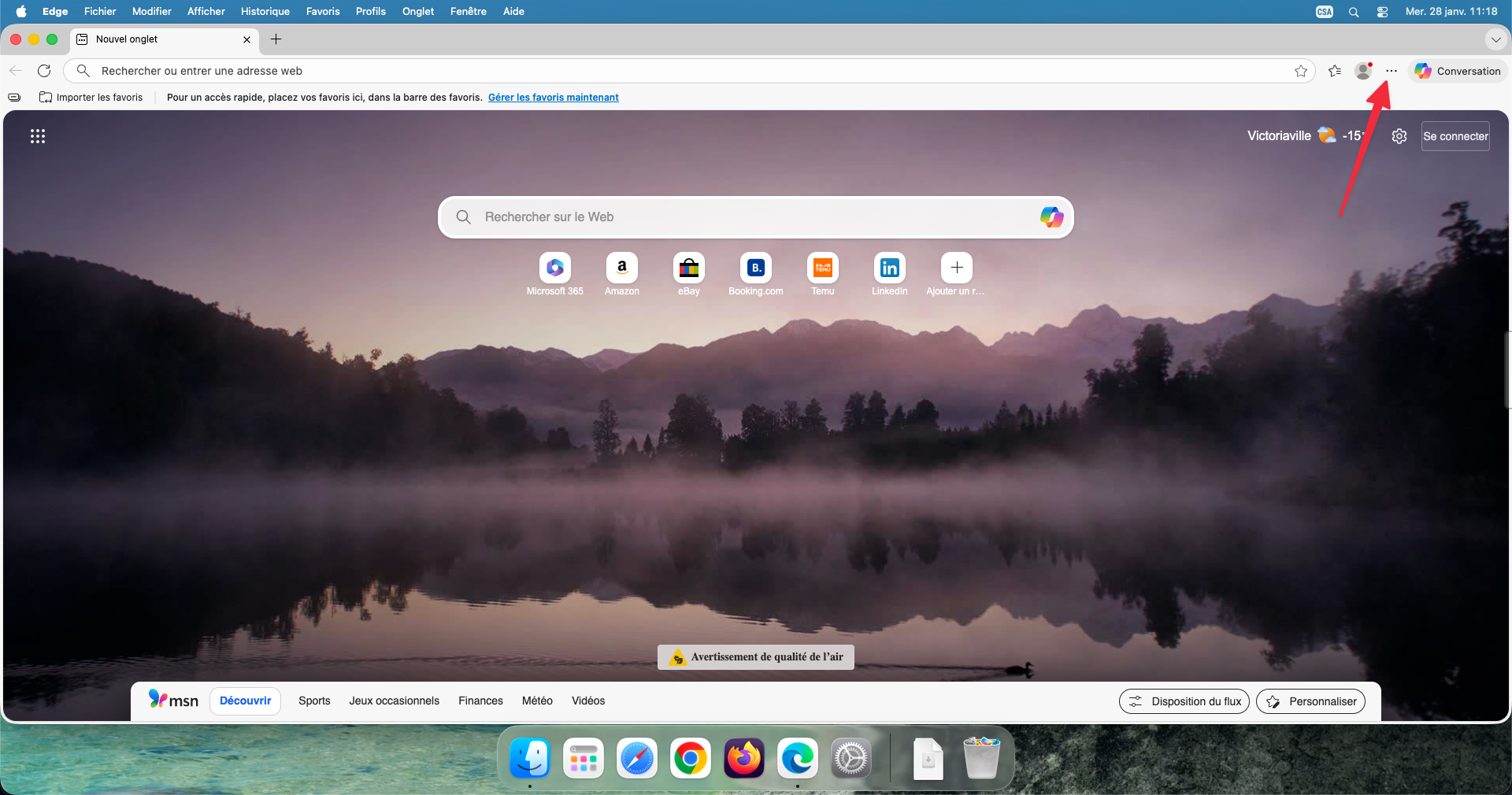Click the Refresh page icon
The width and height of the screenshot is (1512, 795).
pyautogui.click(x=44, y=71)
